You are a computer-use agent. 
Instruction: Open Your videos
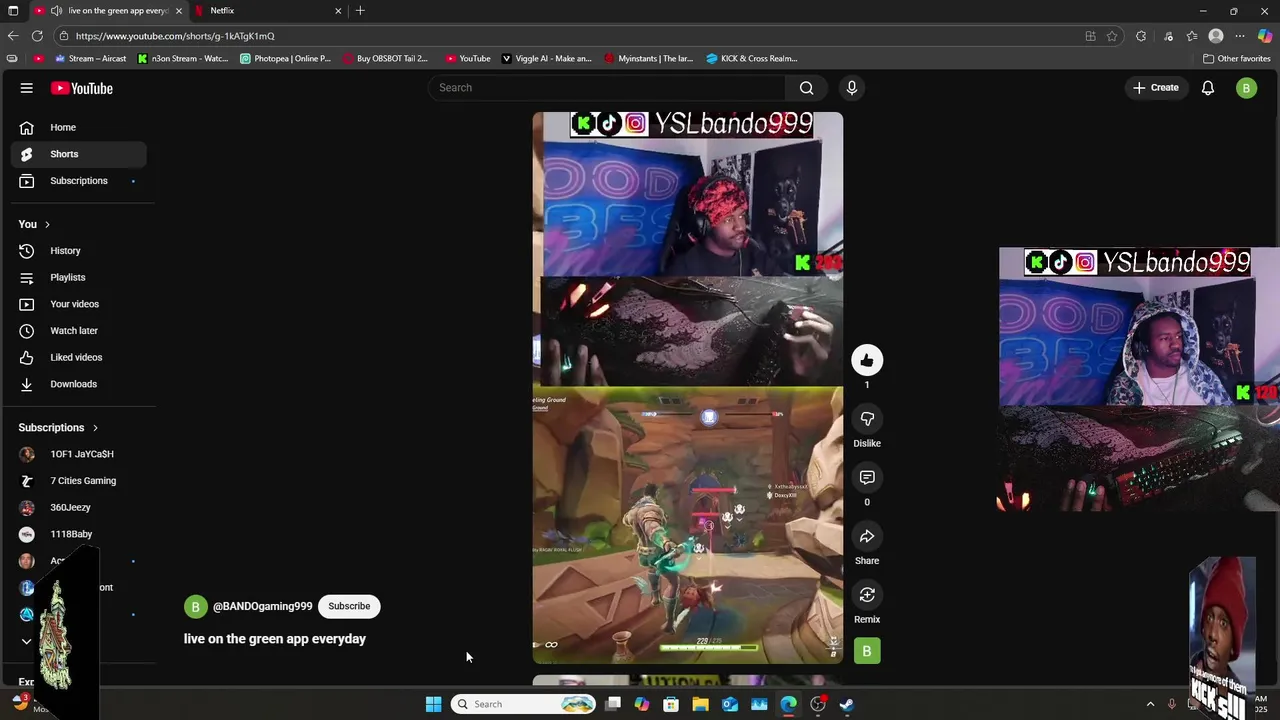79,304
